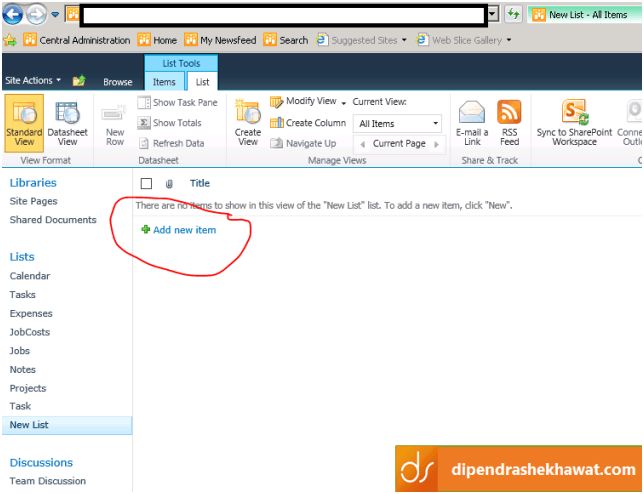Open the Home favorite link

coord(157,40)
